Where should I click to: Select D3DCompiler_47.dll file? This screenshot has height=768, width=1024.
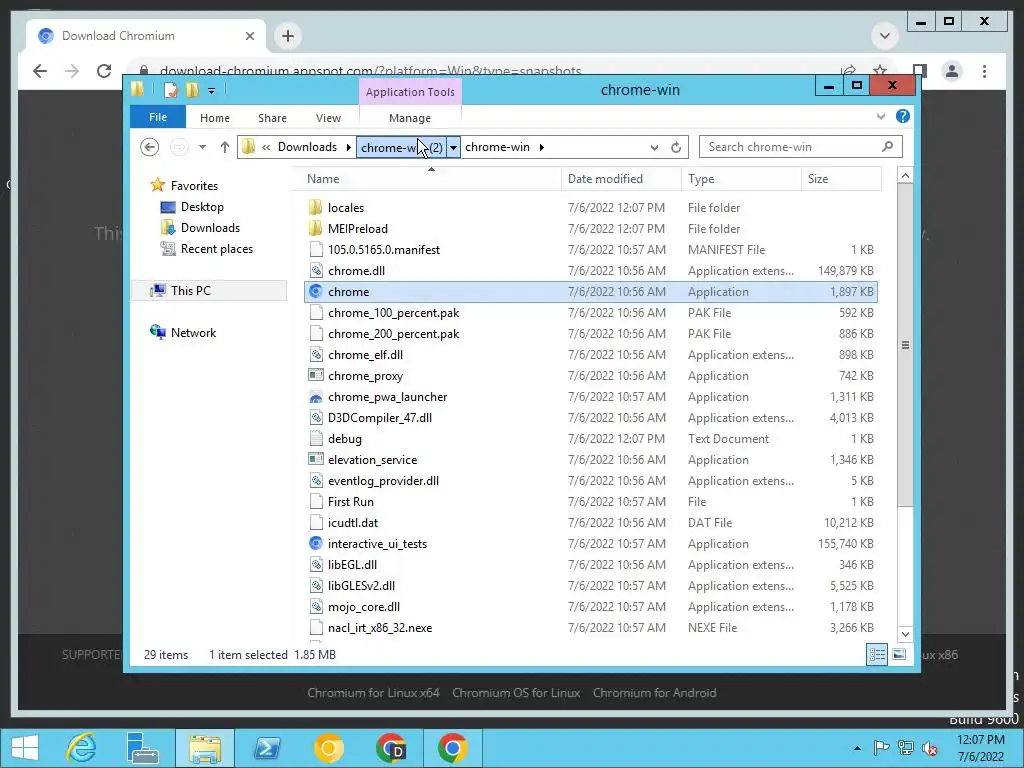[379, 418]
